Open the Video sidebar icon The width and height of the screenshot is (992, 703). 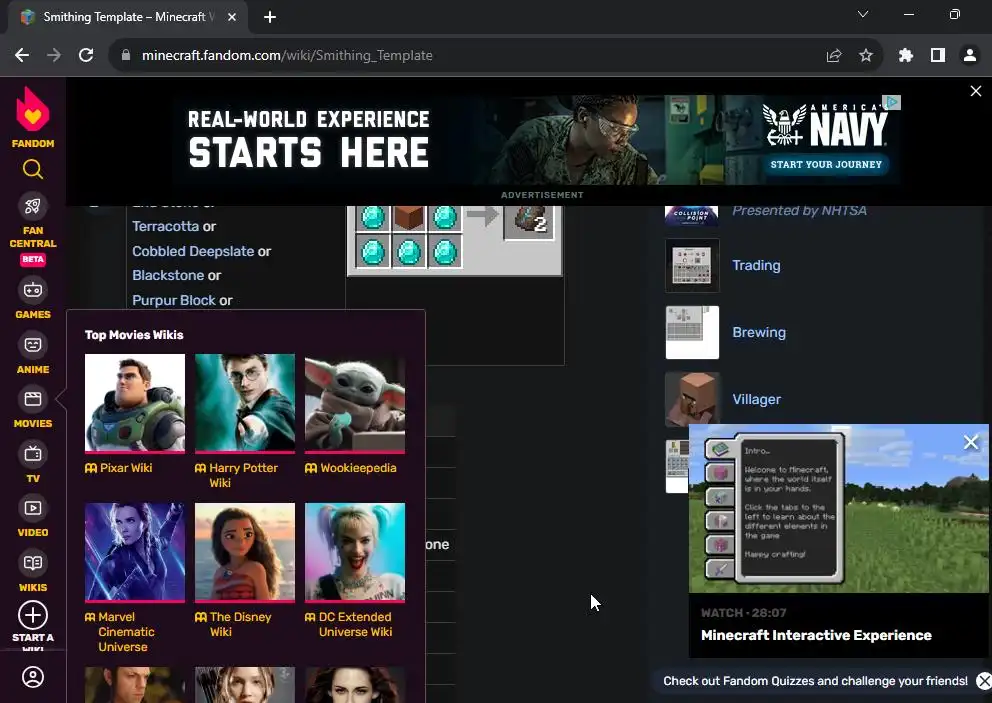pyautogui.click(x=33, y=508)
